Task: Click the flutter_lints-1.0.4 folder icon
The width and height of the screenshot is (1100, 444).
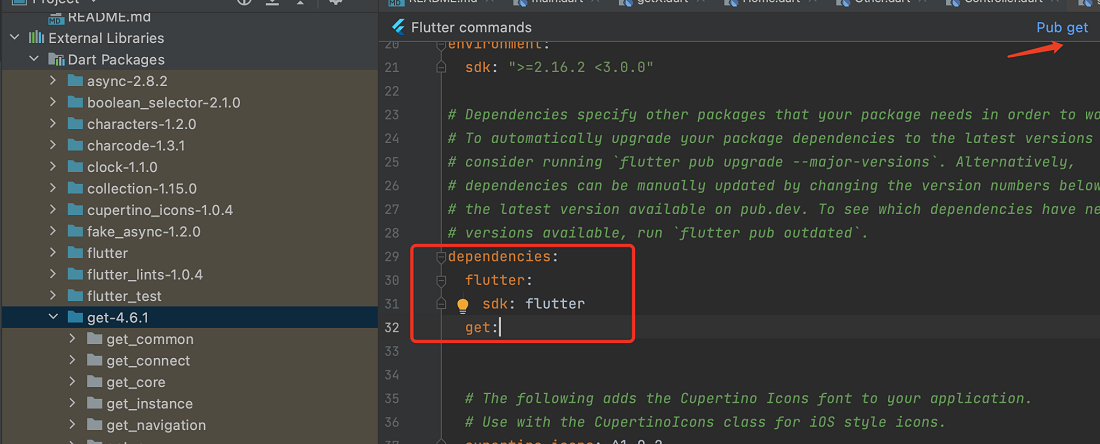Action: click(75, 274)
